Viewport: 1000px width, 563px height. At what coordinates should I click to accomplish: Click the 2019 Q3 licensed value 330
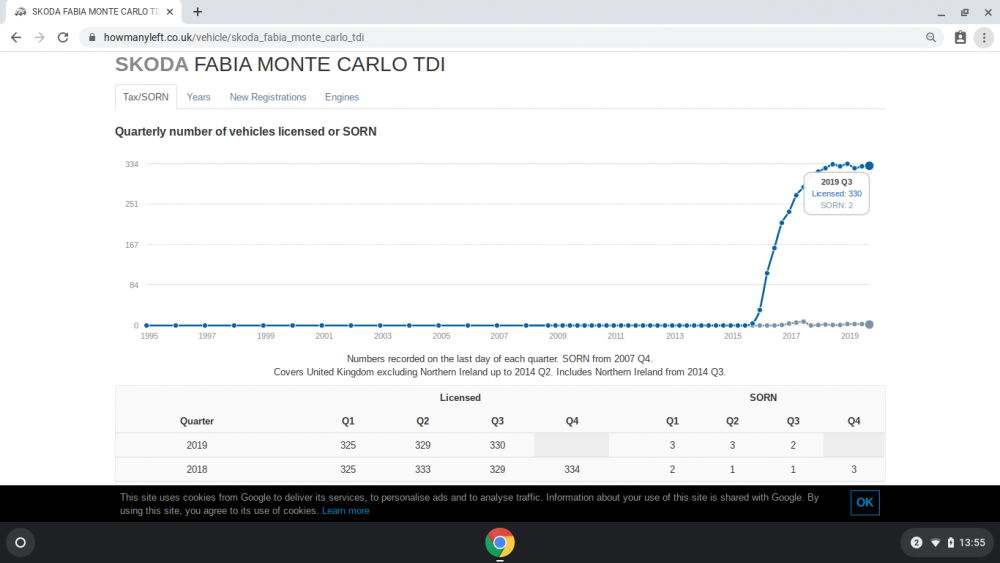pos(497,445)
